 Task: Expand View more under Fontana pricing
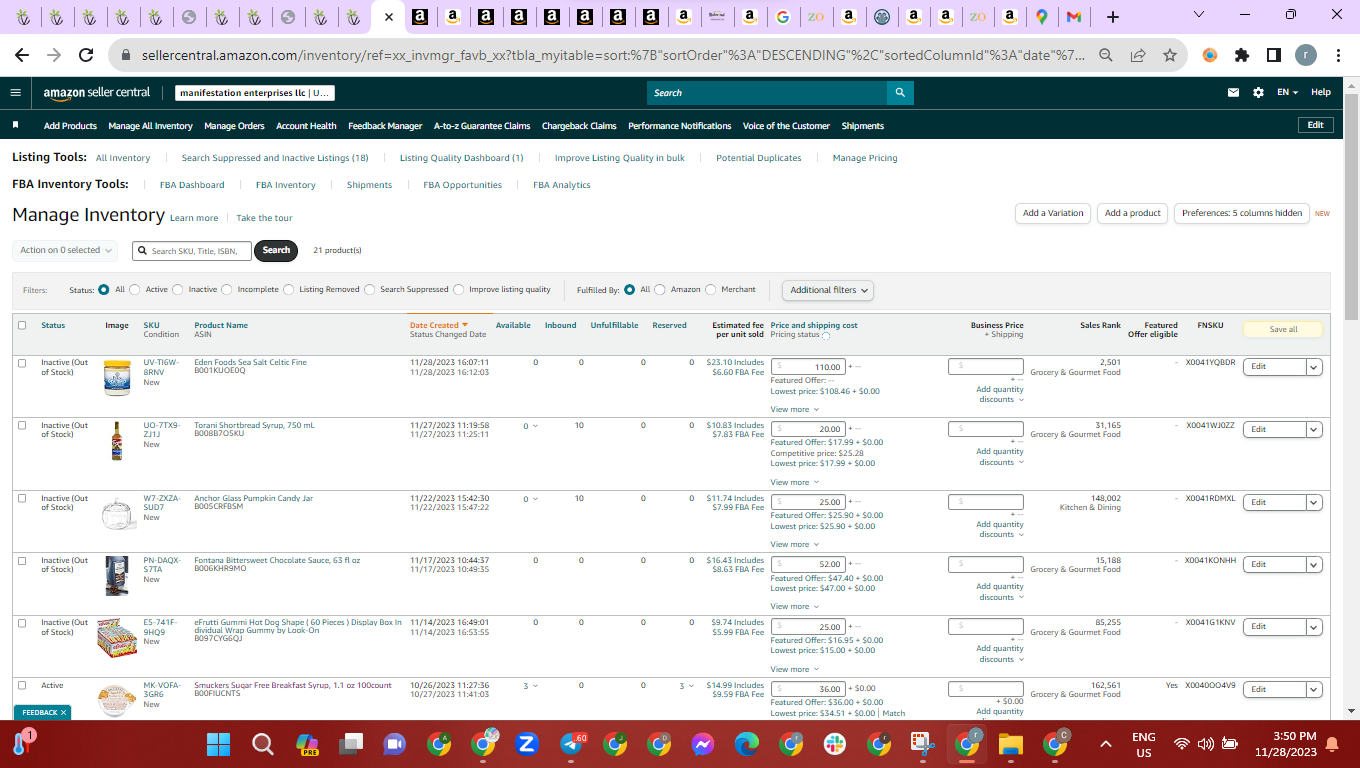click(x=795, y=606)
